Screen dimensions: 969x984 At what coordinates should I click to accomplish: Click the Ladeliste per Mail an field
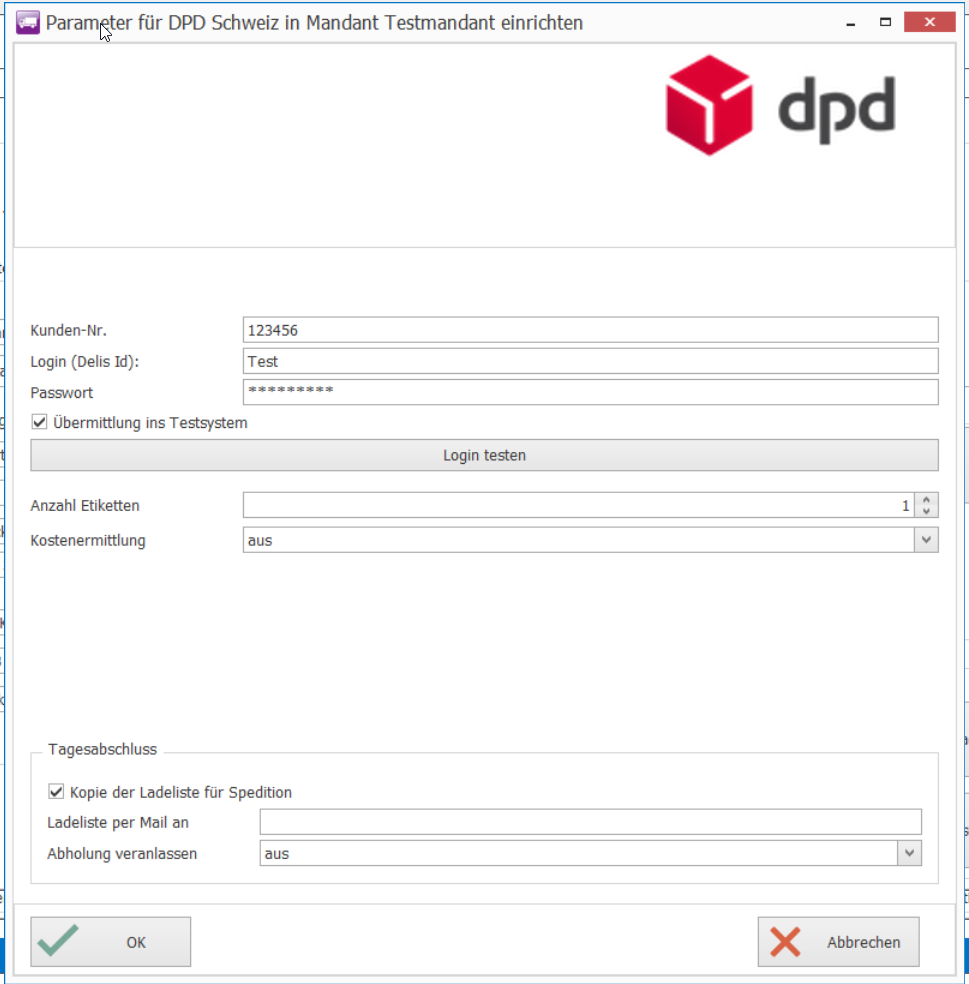pyautogui.click(x=590, y=822)
